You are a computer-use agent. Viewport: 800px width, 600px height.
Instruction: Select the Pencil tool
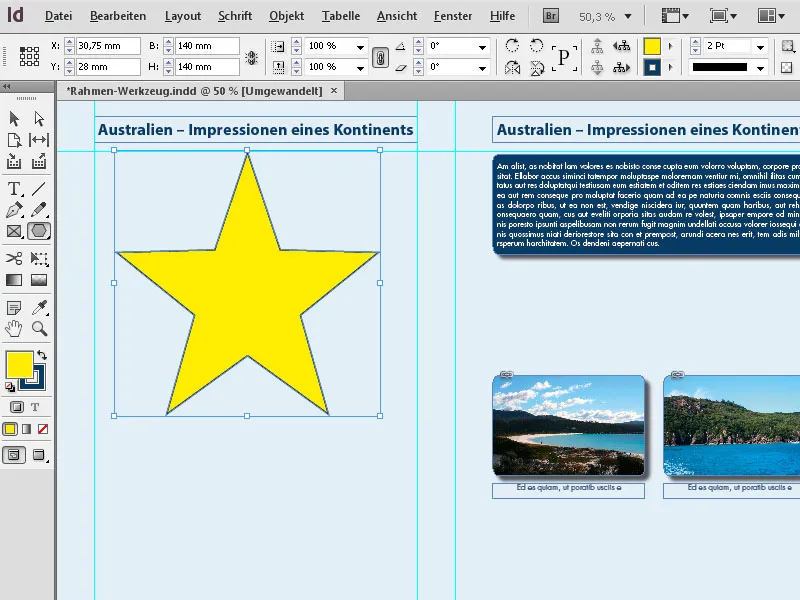(x=39, y=210)
